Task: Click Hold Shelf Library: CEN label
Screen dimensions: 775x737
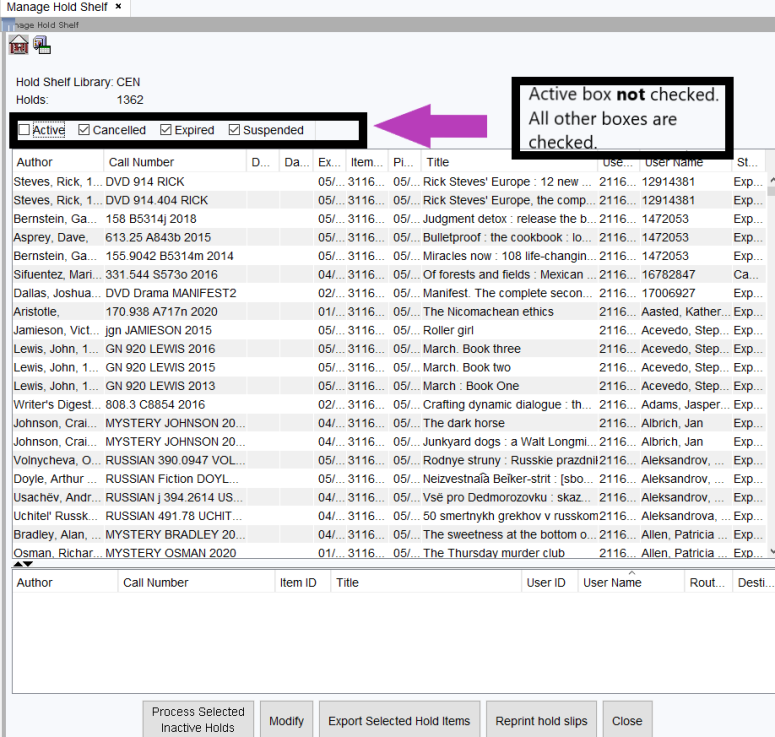Action: [78, 82]
